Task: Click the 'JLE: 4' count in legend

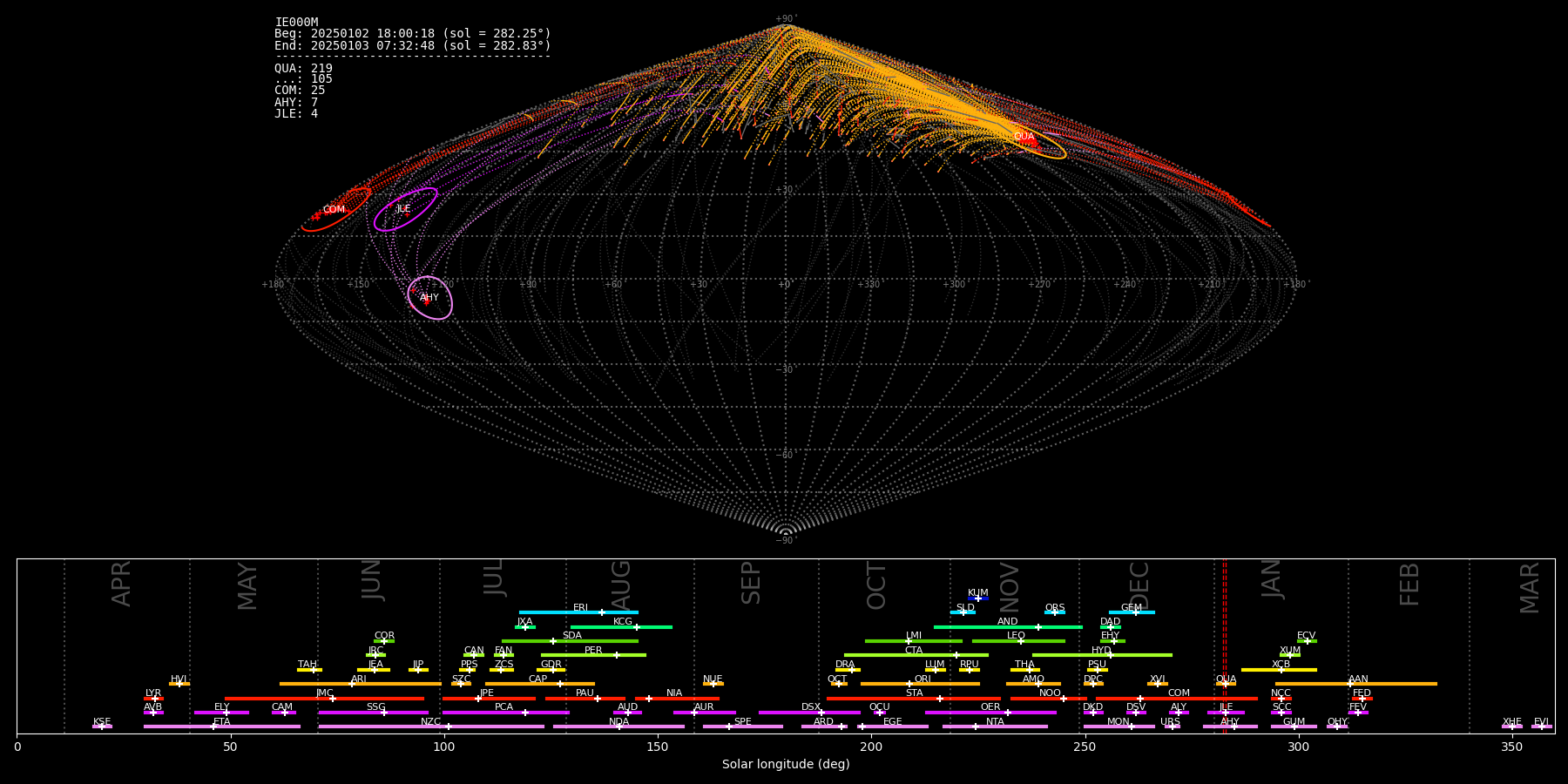Action: (296, 113)
